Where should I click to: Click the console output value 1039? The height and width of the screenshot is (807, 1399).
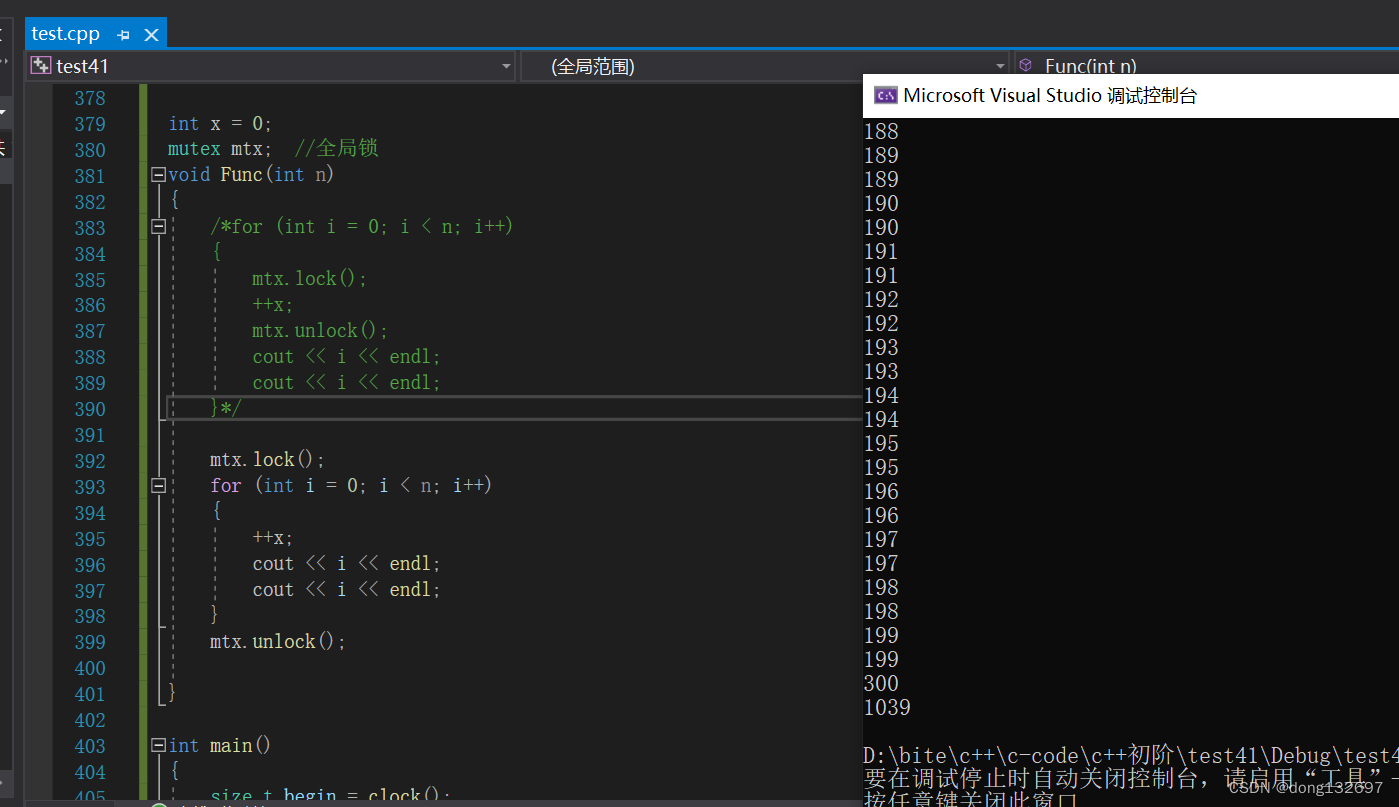click(x=887, y=708)
